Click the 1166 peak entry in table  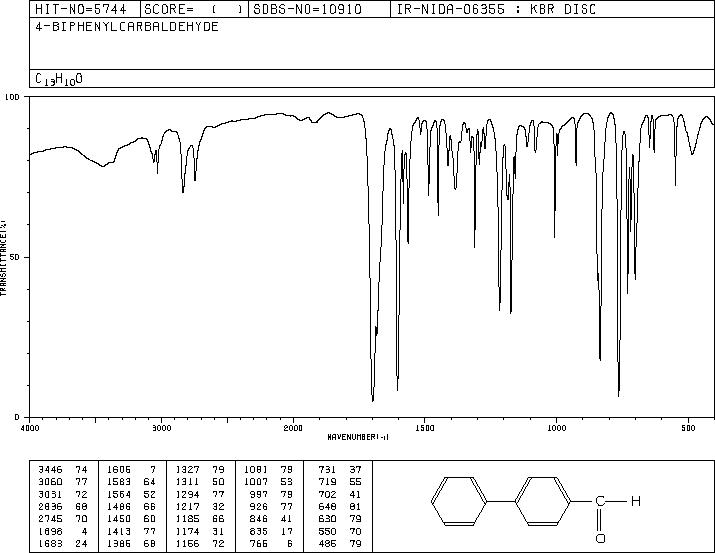(x=200, y=544)
